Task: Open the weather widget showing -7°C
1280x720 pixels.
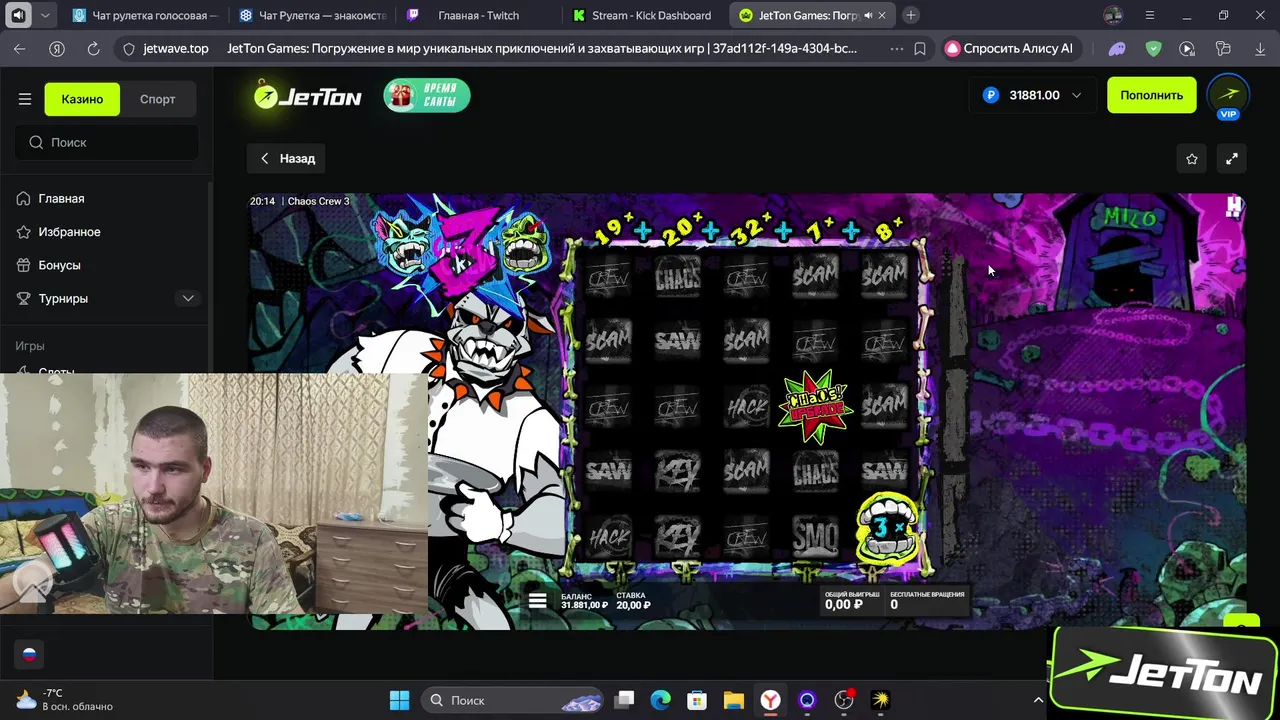Action: pyautogui.click(x=66, y=699)
